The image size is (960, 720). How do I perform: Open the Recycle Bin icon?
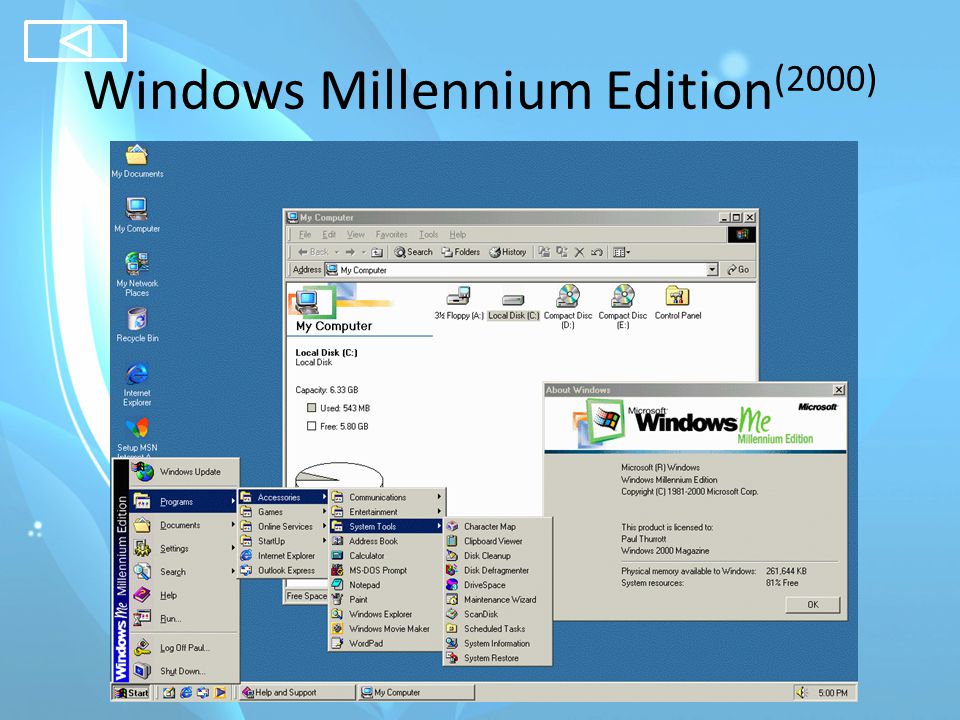(x=137, y=324)
